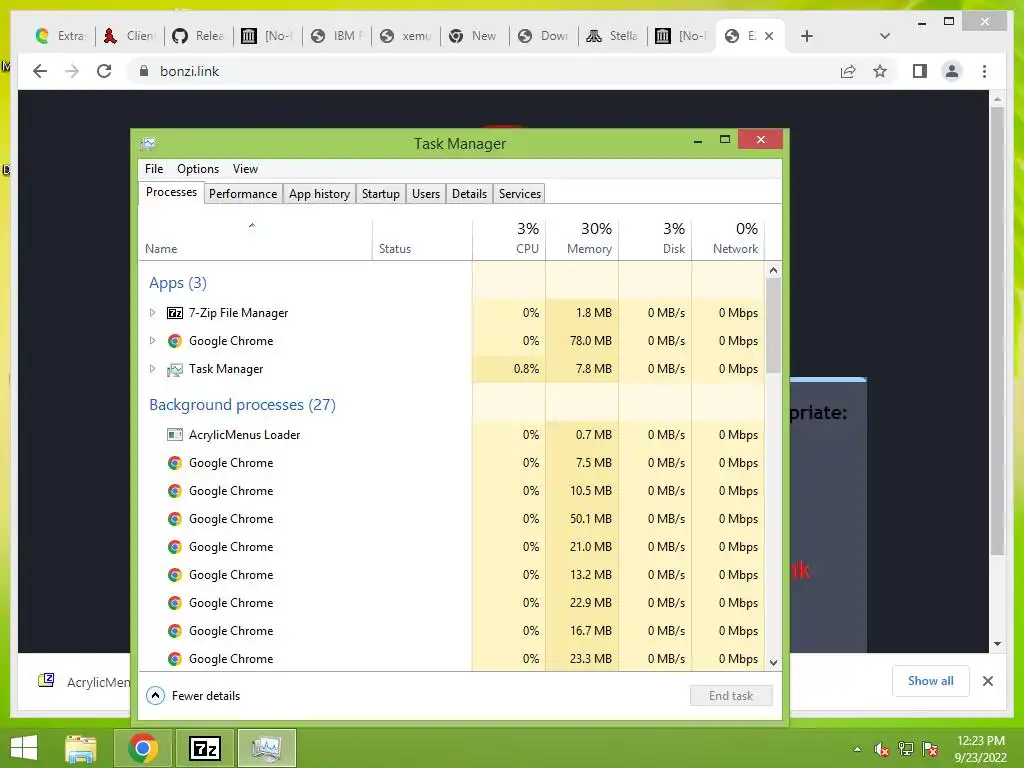Image resolution: width=1024 pixels, height=768 pixels.
Task: Click Chrome's forward navigation arrow
Action: [x=72, y=71]
